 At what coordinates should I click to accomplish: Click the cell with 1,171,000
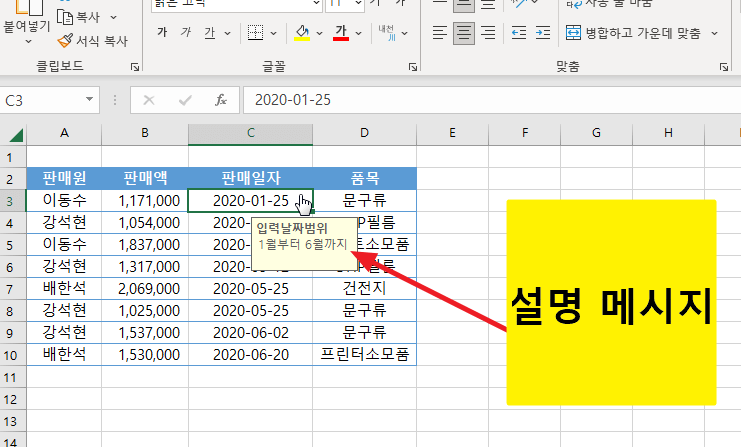145,200
